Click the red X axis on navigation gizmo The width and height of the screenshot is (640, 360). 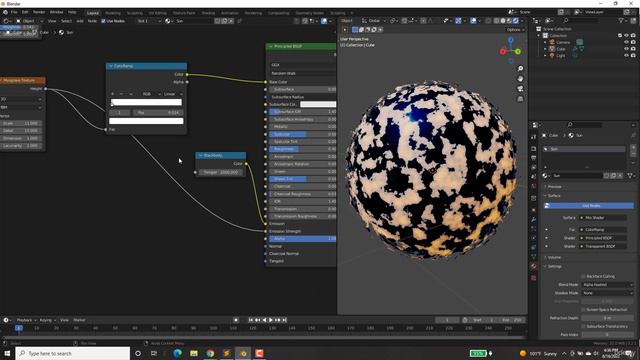tap(503, 51)
